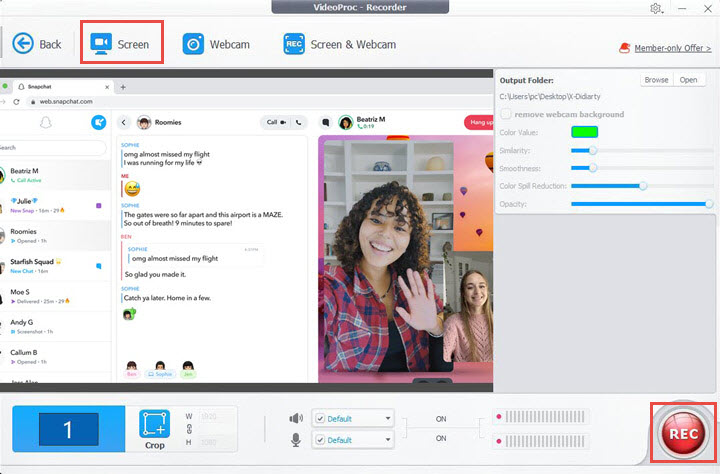Open the Starfish Squad chat
This screenshot has width=720, height=474.
[x=55, y=266]
